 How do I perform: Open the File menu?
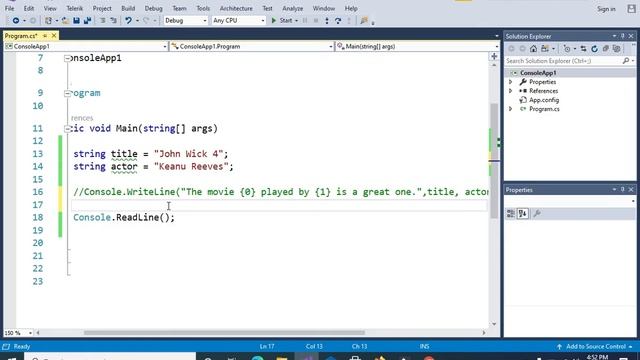[x=9, y=8]
